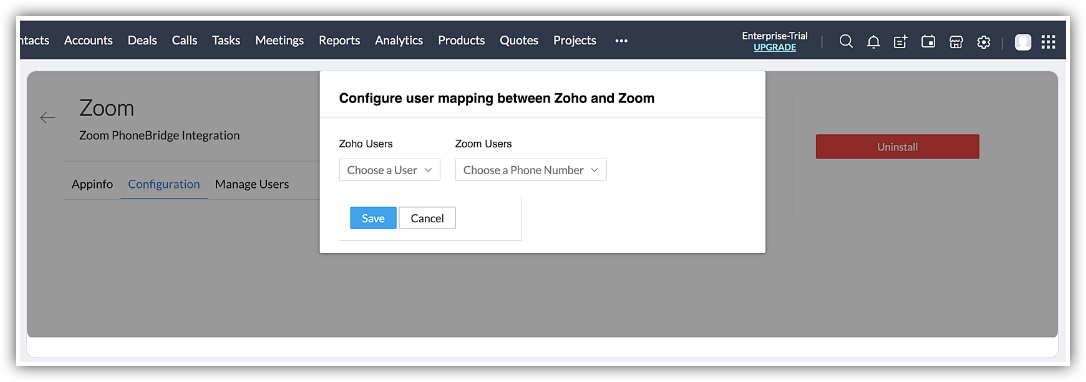
Task: Open the user profile avatar
Action: point(1023,42)
